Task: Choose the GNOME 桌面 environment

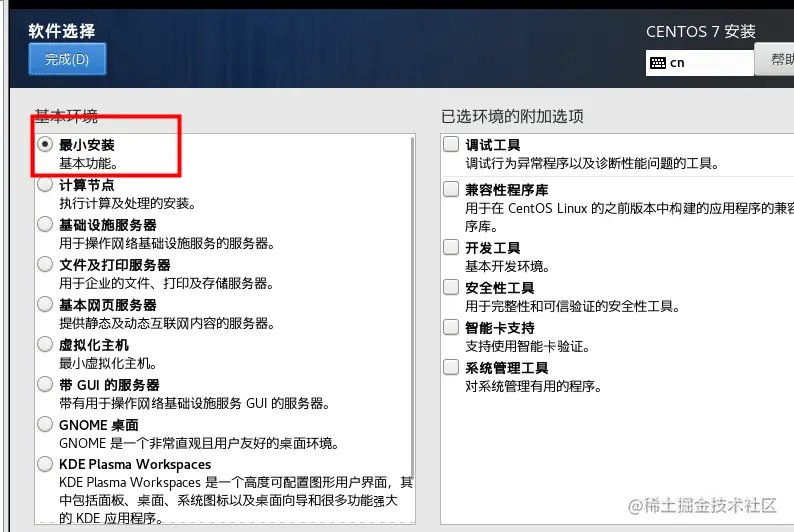Action: [x=45, y=424]
